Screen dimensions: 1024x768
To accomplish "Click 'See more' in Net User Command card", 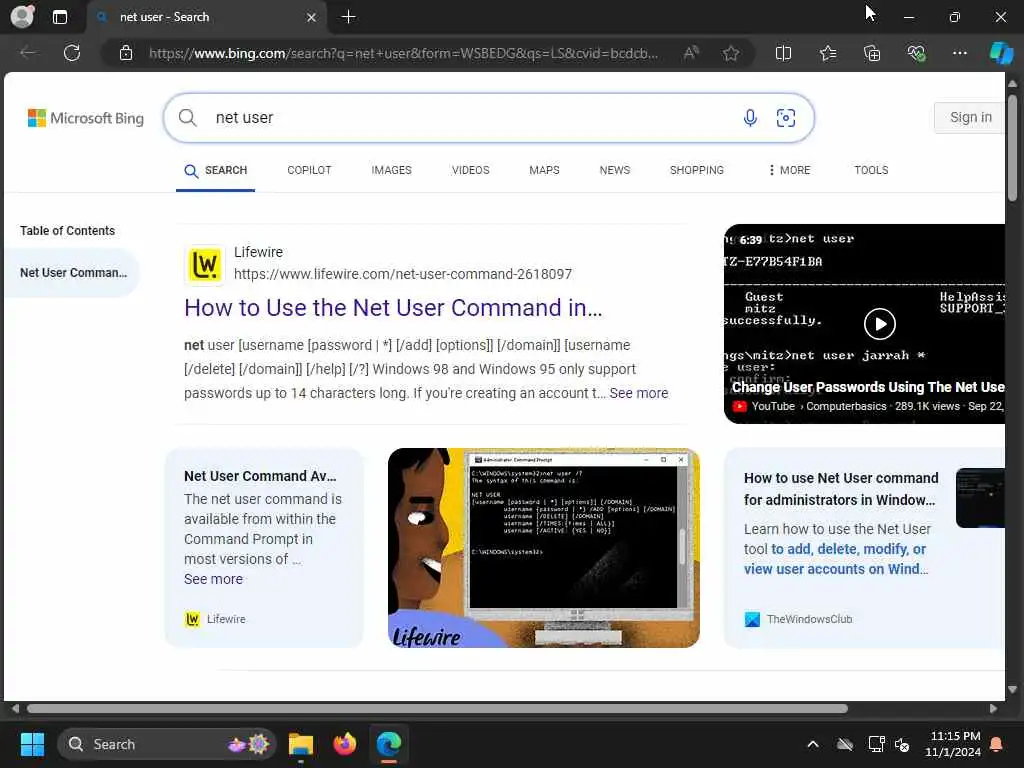I will pyautogui.click(x=213, y=579).
